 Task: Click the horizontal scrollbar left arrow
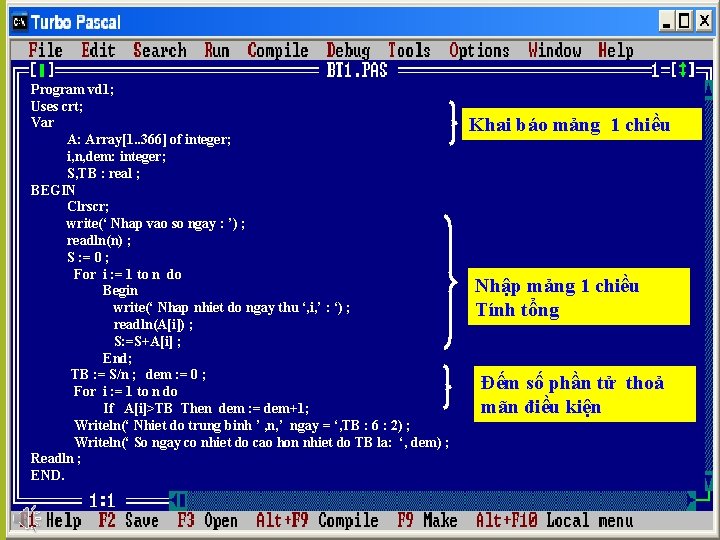tap(178, 500)
